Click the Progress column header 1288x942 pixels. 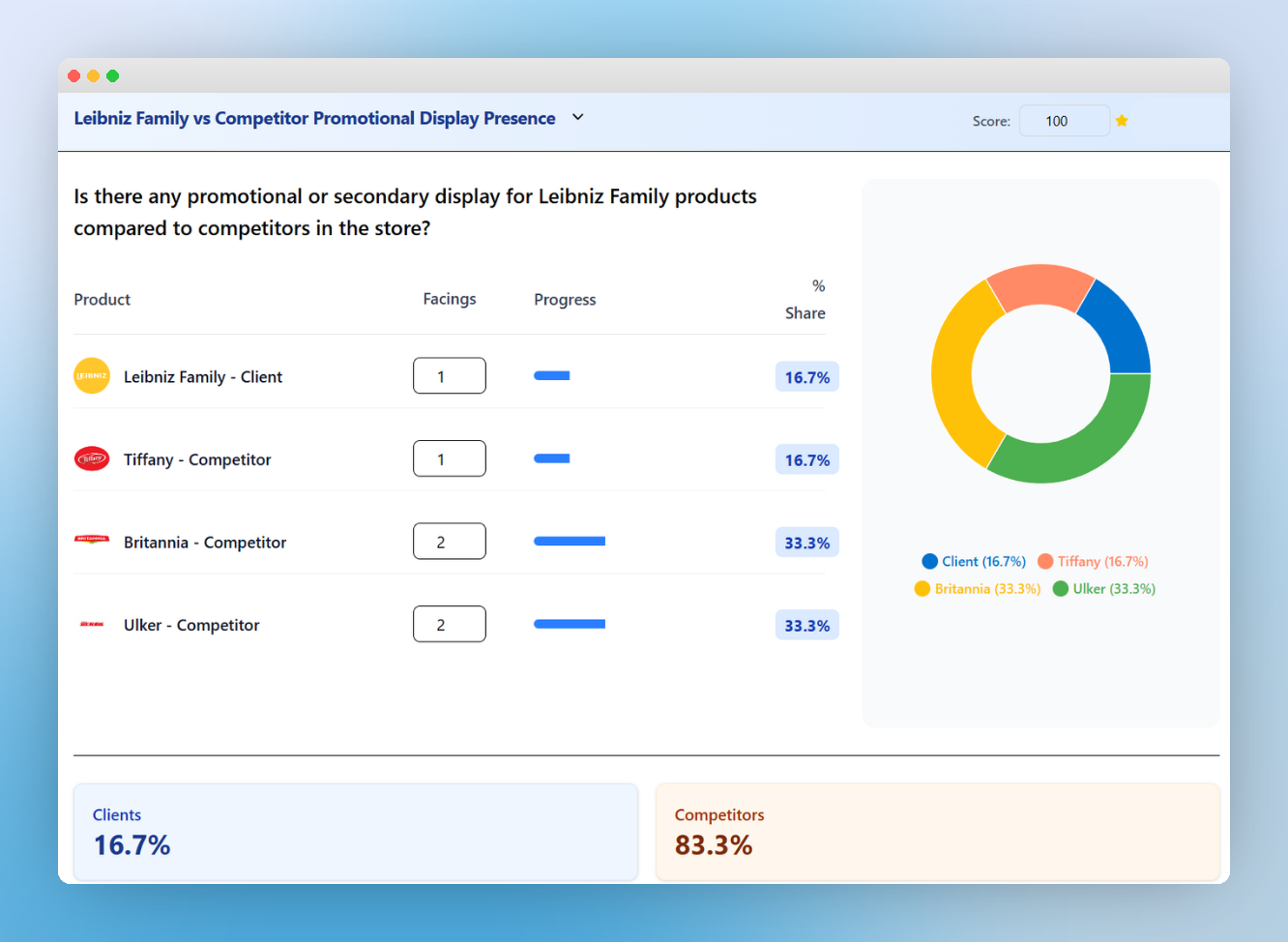tap(565, 300)
